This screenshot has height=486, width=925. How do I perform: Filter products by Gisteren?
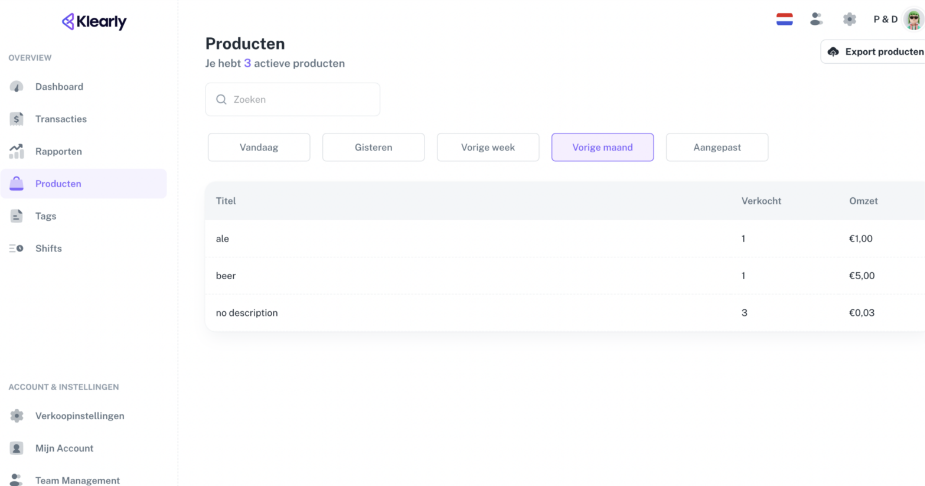click(x=373, y=147)
